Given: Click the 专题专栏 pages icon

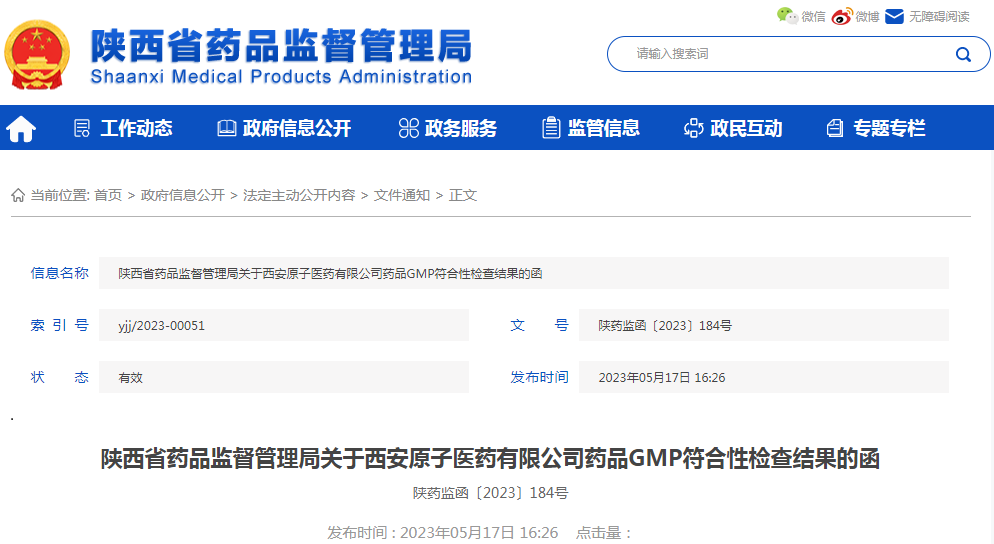Looking at the screenshot, I should coord(835,129).
